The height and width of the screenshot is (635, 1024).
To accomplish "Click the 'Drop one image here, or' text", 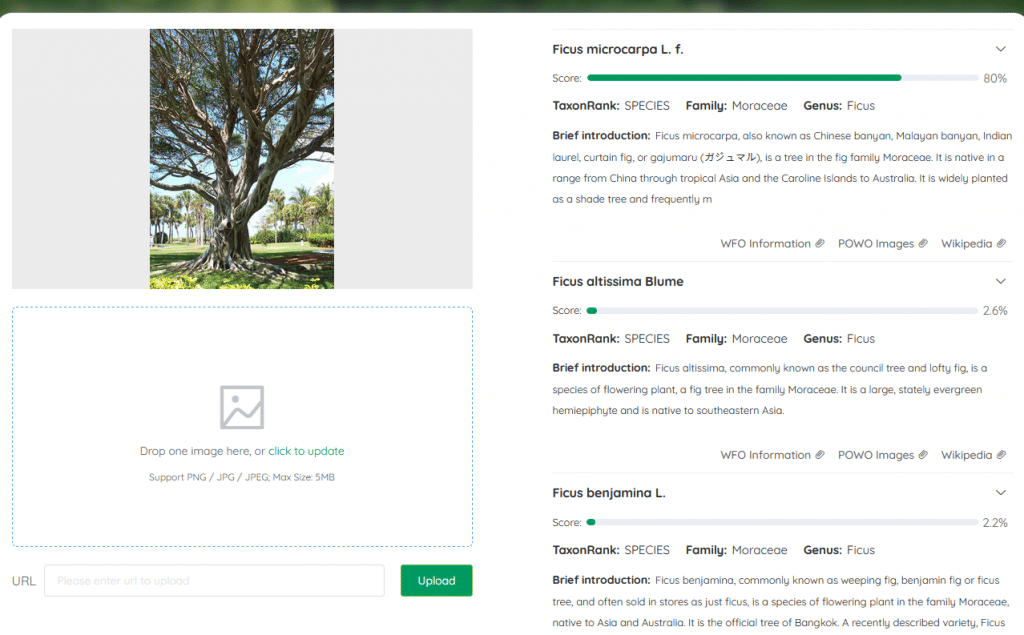I will coord(202,451).
